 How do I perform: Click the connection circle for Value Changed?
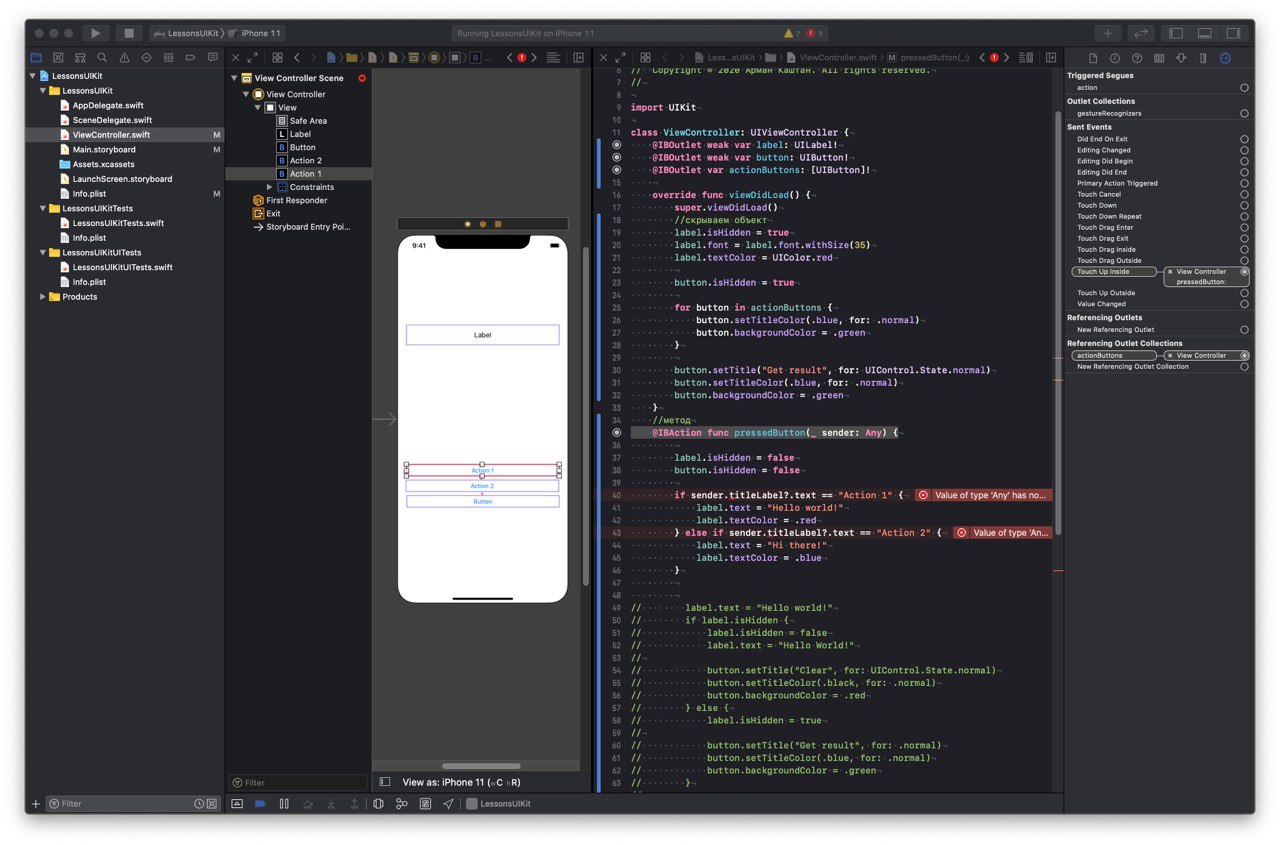(1244, 304)
